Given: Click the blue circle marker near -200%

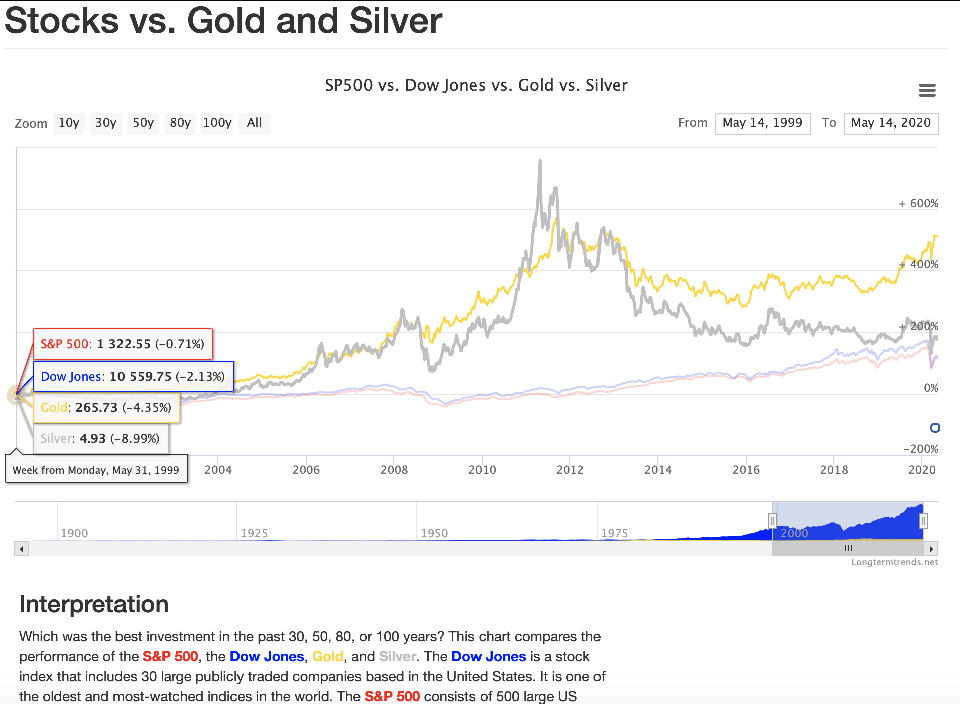Looking at the screenshot, I should [x=934, y=428].
